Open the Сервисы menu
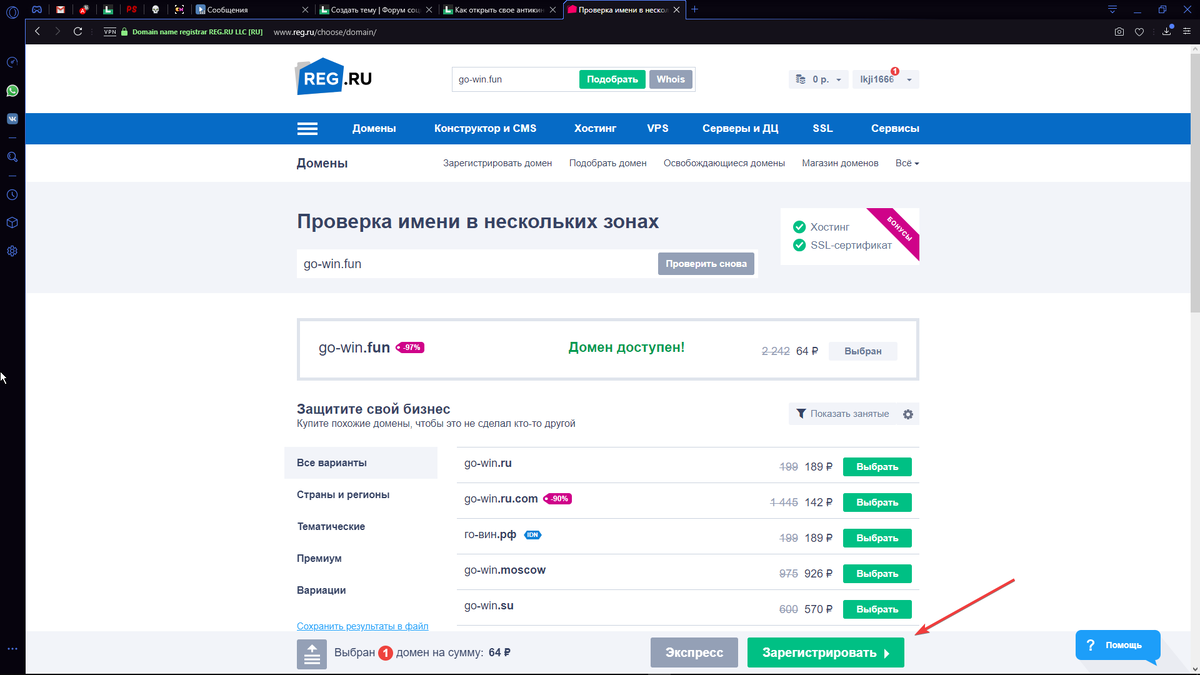The width and height of the screenshot is (1200, 675). tap(895, 129)
